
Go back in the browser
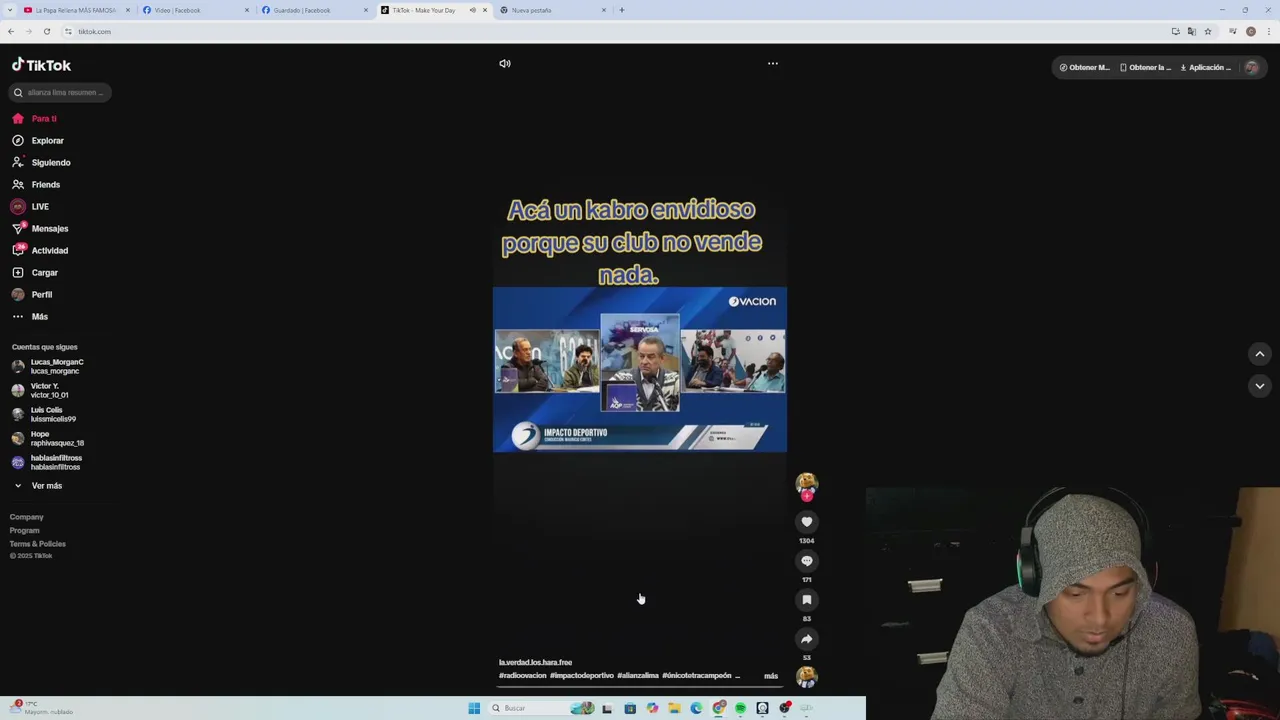[10, 31]
